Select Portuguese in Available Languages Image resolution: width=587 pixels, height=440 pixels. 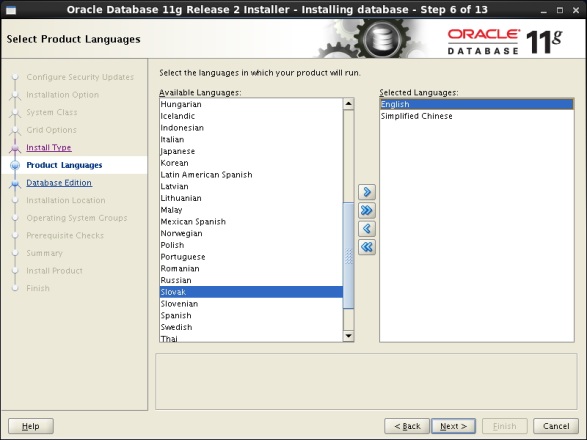(x=251, y=257)
